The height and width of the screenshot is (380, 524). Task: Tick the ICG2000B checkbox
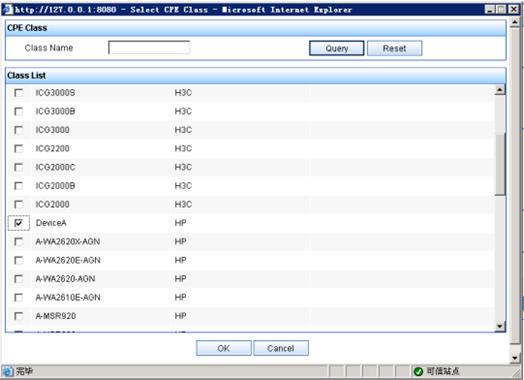(19, 185)
